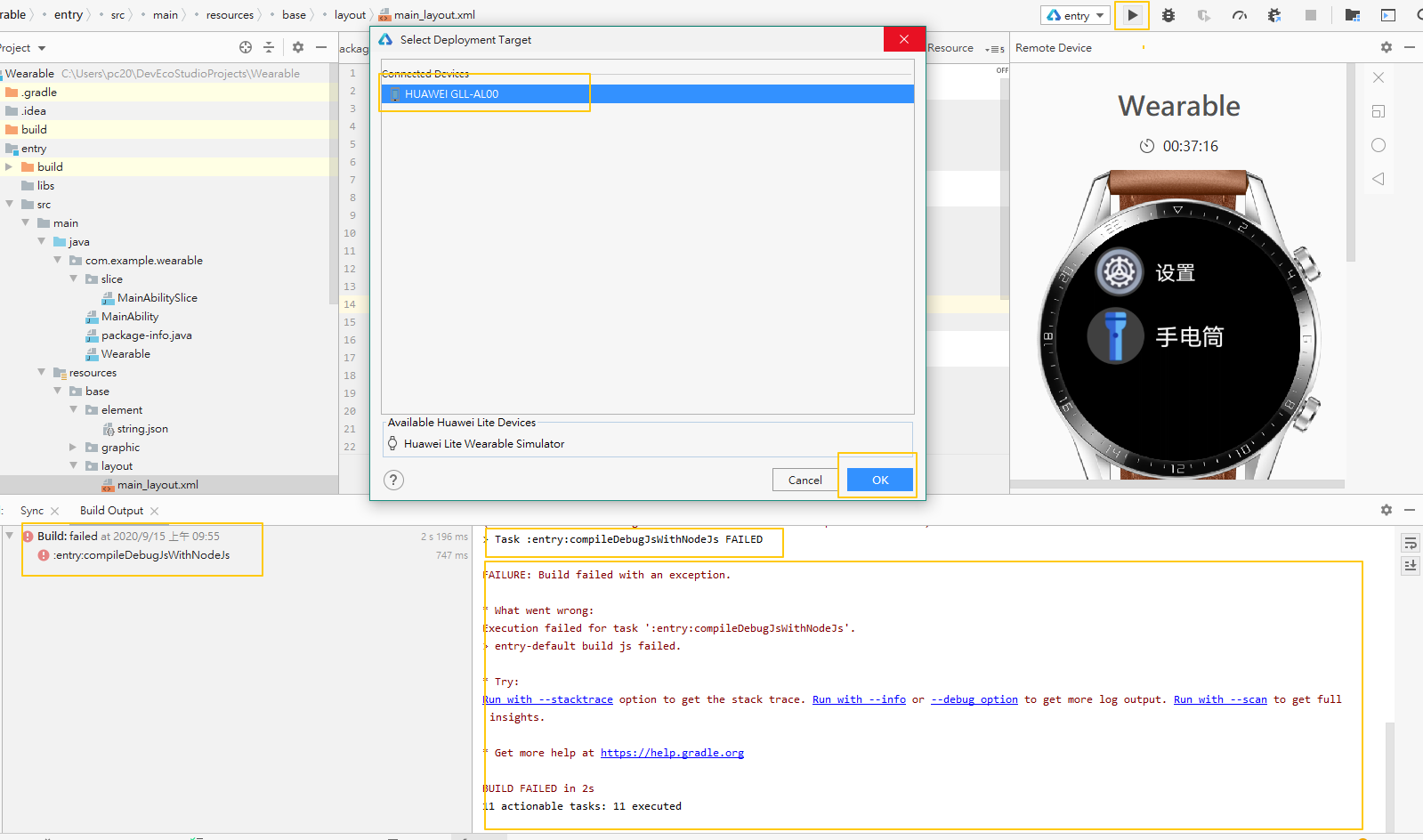1423x840 pixels.
Task: Collapse the element folder
Action: [x=73, y=409]
